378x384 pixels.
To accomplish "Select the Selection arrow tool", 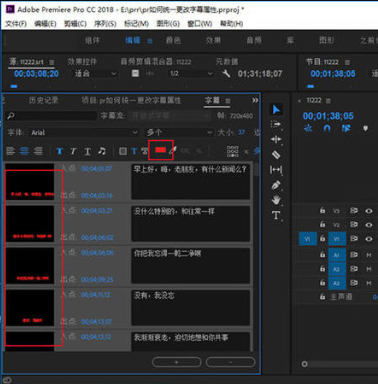I will click(276, 110).
